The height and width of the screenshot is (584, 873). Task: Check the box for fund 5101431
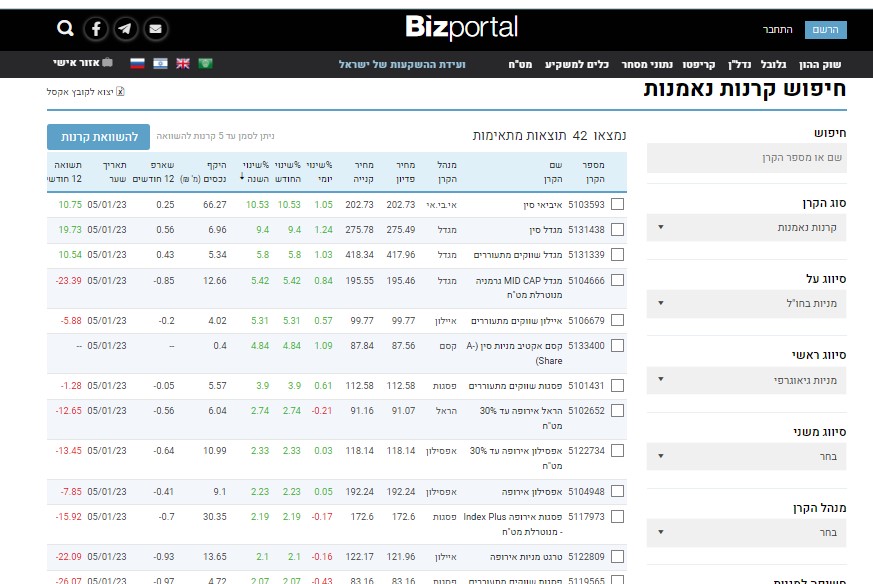617,385
